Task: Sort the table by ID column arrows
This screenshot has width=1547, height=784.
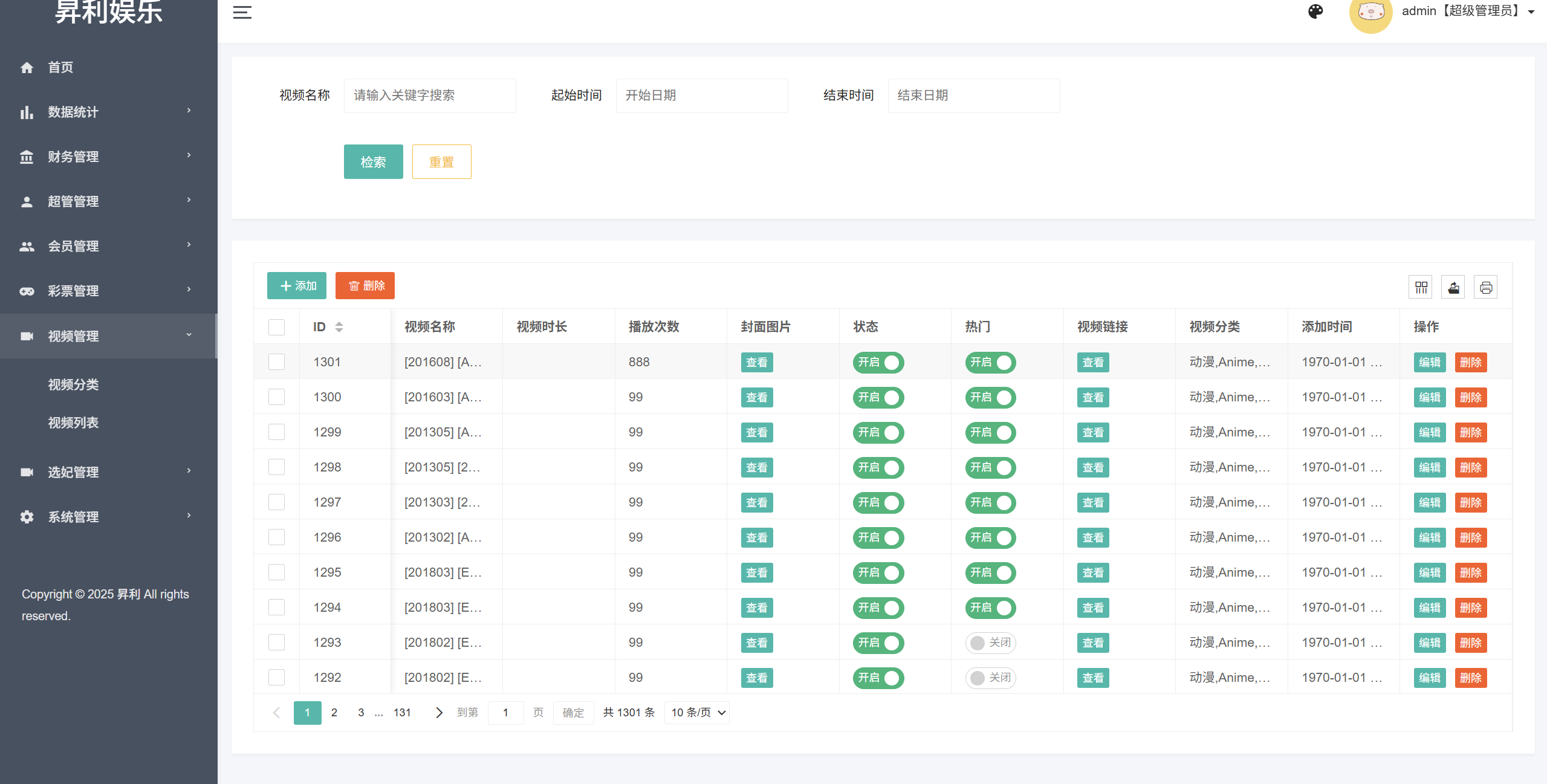Action: coord(339,327)
